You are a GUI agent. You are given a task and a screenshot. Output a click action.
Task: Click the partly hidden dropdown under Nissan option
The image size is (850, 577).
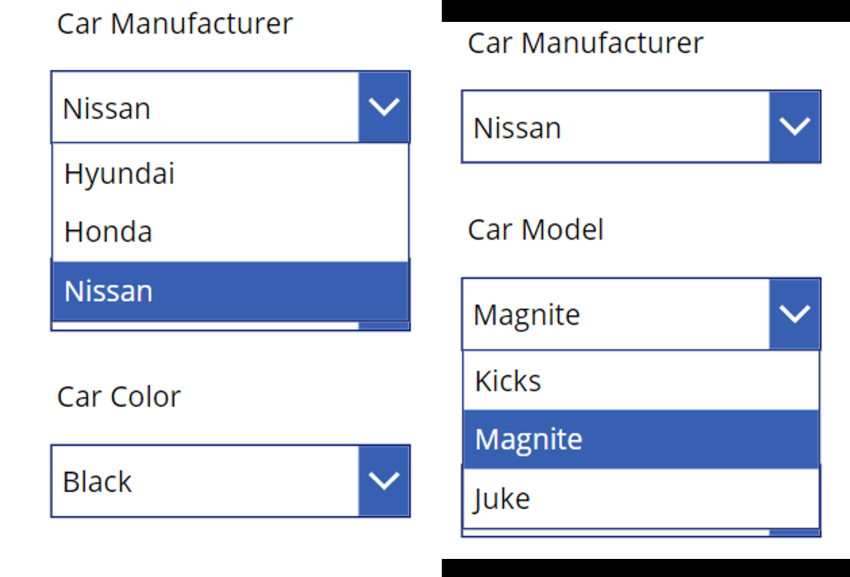230,325
